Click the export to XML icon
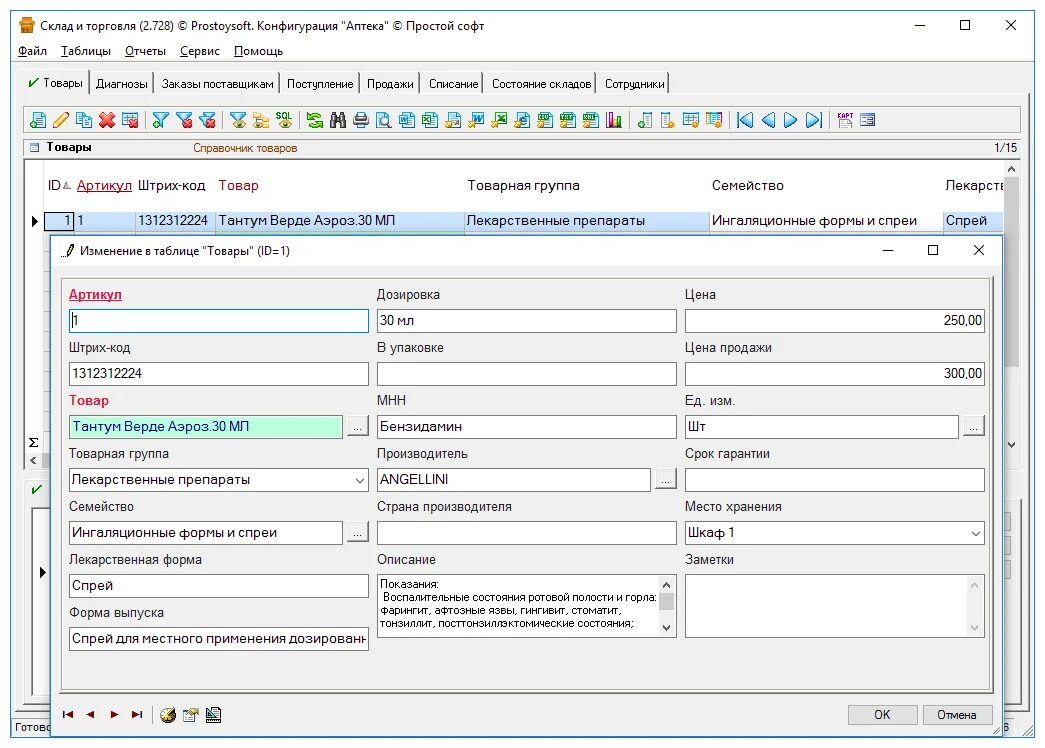 click(590, 120)
